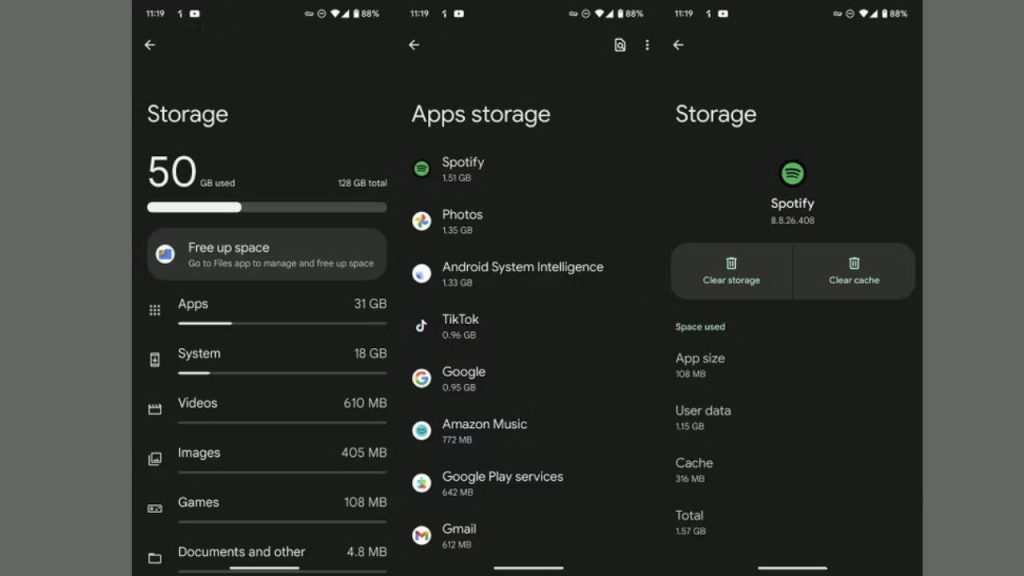Tap the Apps usage bar
Screen dimensions: 1024x576
(282, 323)
